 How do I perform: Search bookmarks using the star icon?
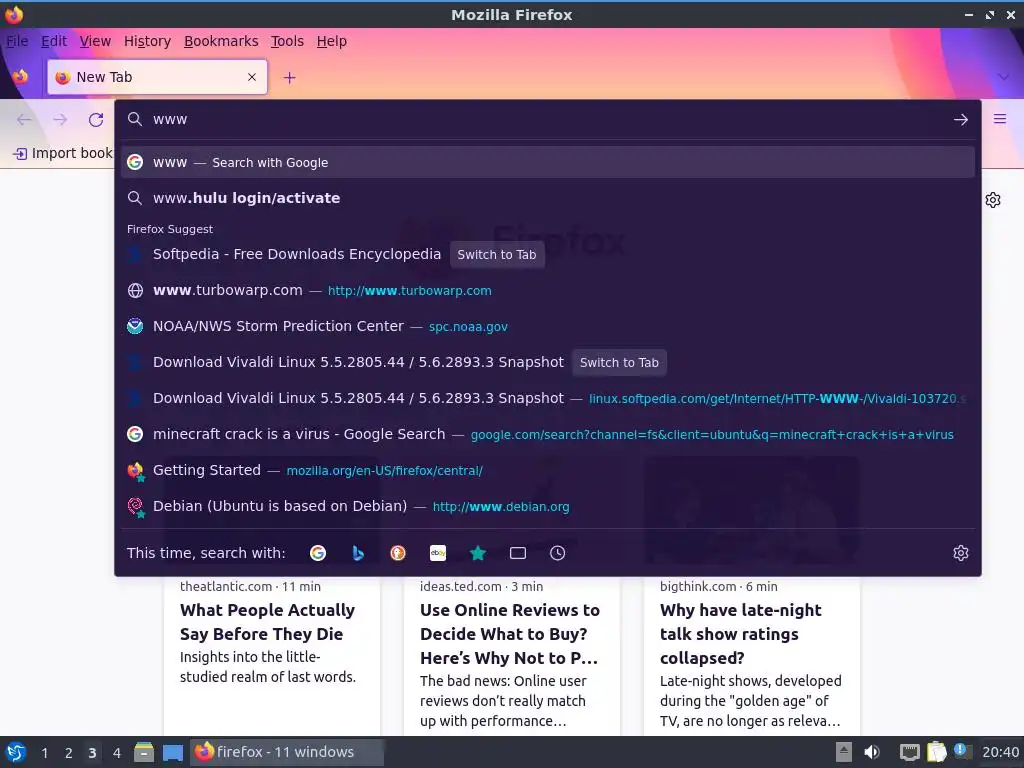tap(478, 553)
